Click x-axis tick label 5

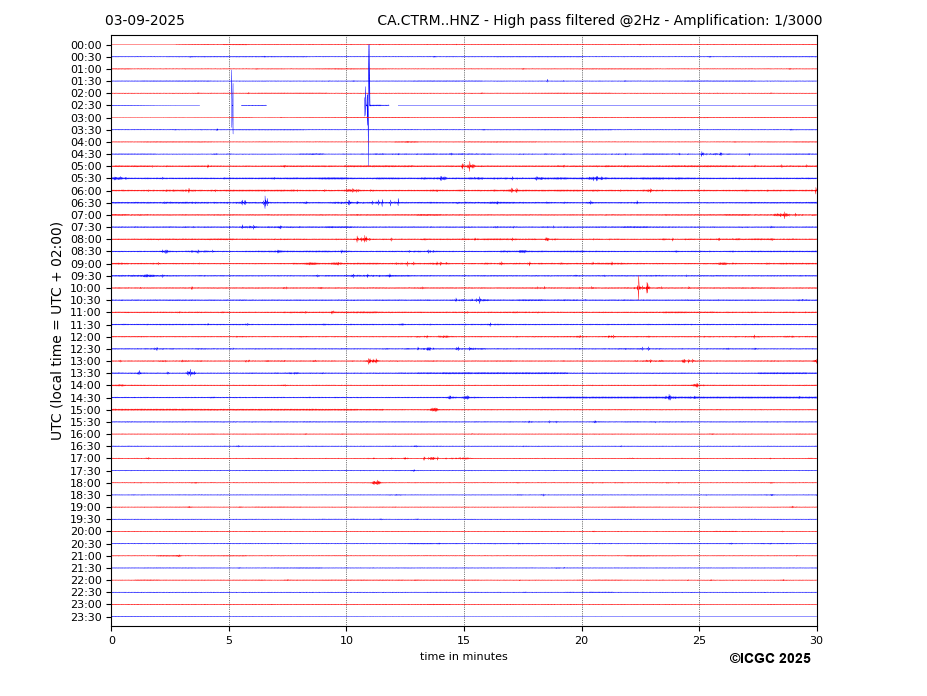[229, 640]
